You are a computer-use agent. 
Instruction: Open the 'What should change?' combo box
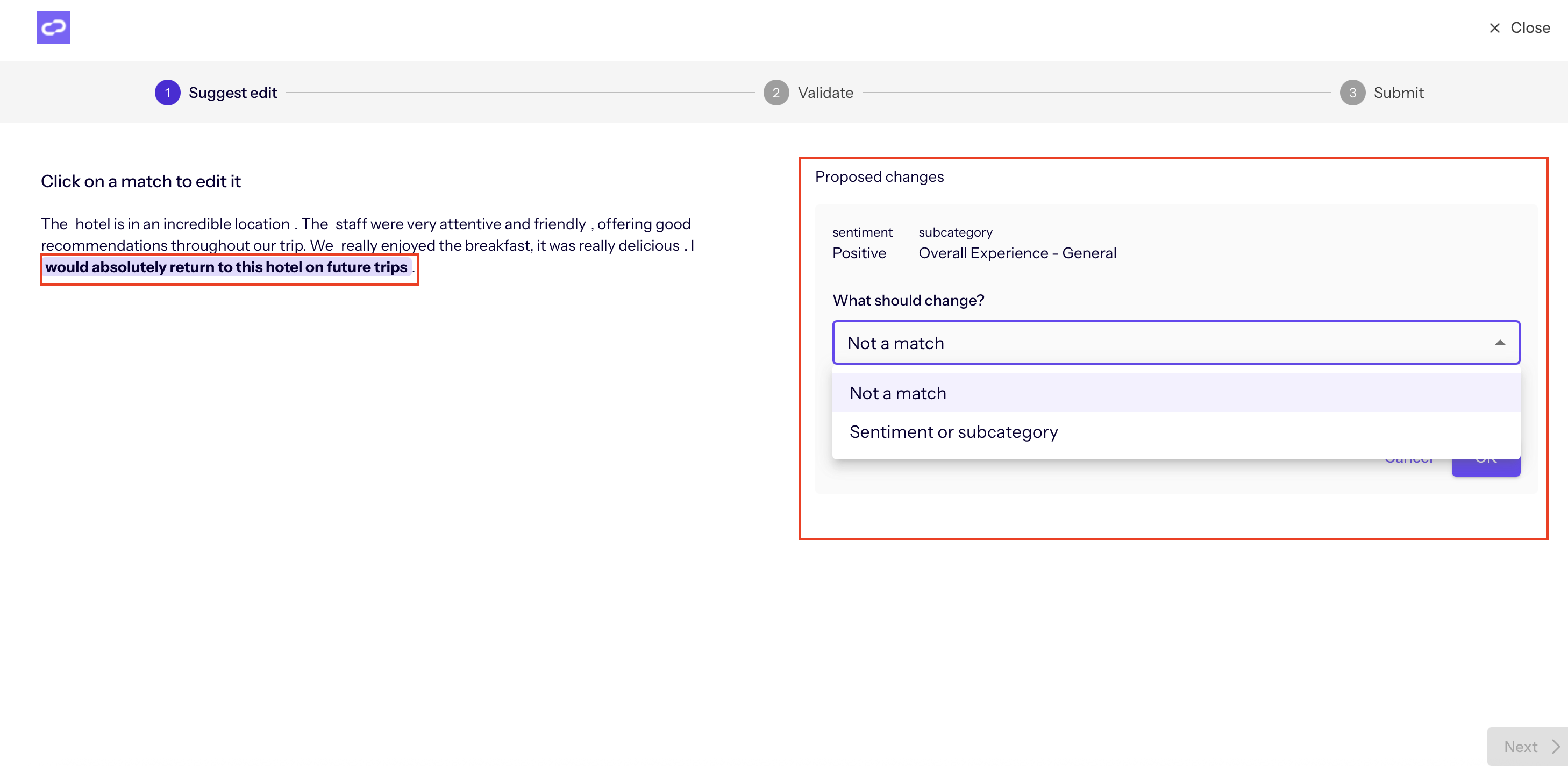point(1176,343)
